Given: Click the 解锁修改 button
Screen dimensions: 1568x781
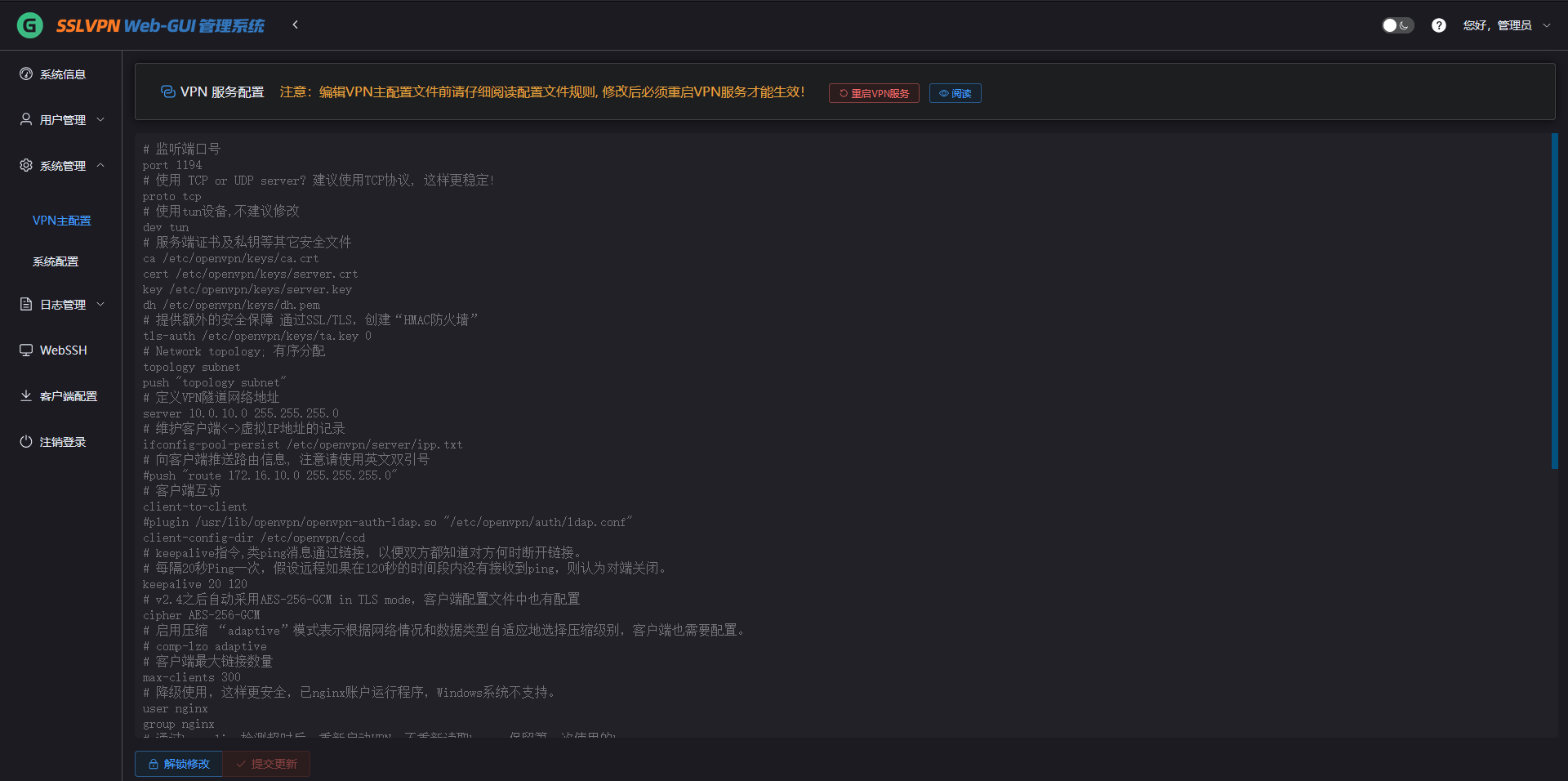Looking at the screenshot, I should tap(179, 764).
